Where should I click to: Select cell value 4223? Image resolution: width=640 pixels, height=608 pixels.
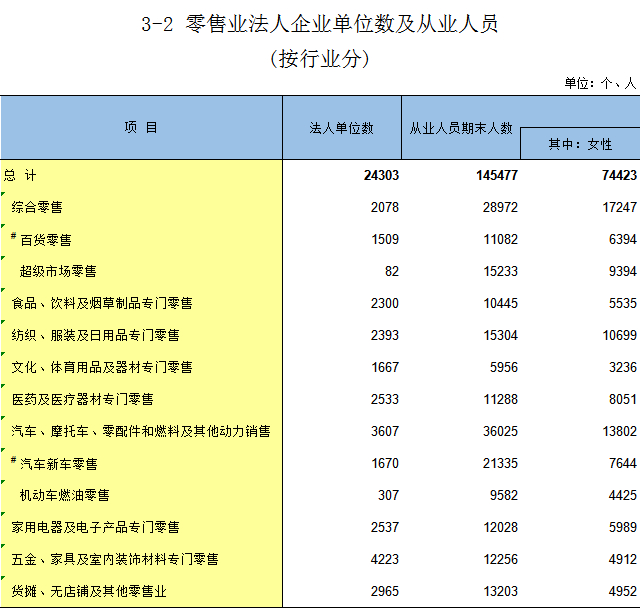[384, 559]
